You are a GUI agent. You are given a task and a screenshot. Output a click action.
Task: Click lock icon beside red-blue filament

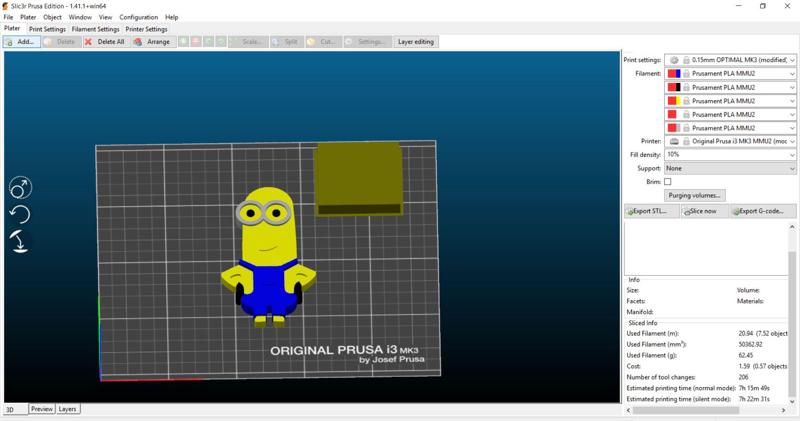tap(686, 73)
